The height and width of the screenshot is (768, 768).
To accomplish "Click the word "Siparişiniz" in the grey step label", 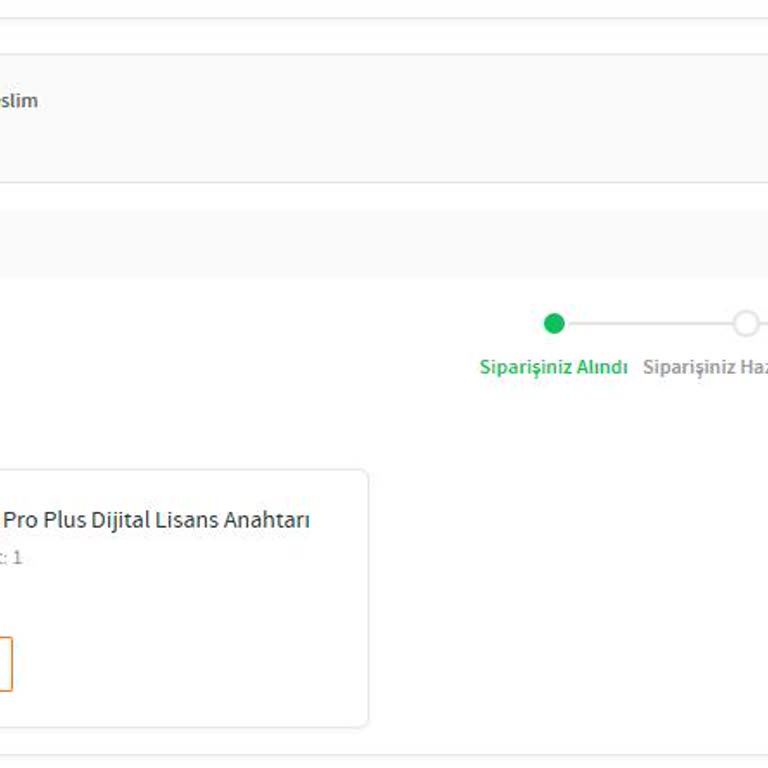I will [x=688, y=367].
